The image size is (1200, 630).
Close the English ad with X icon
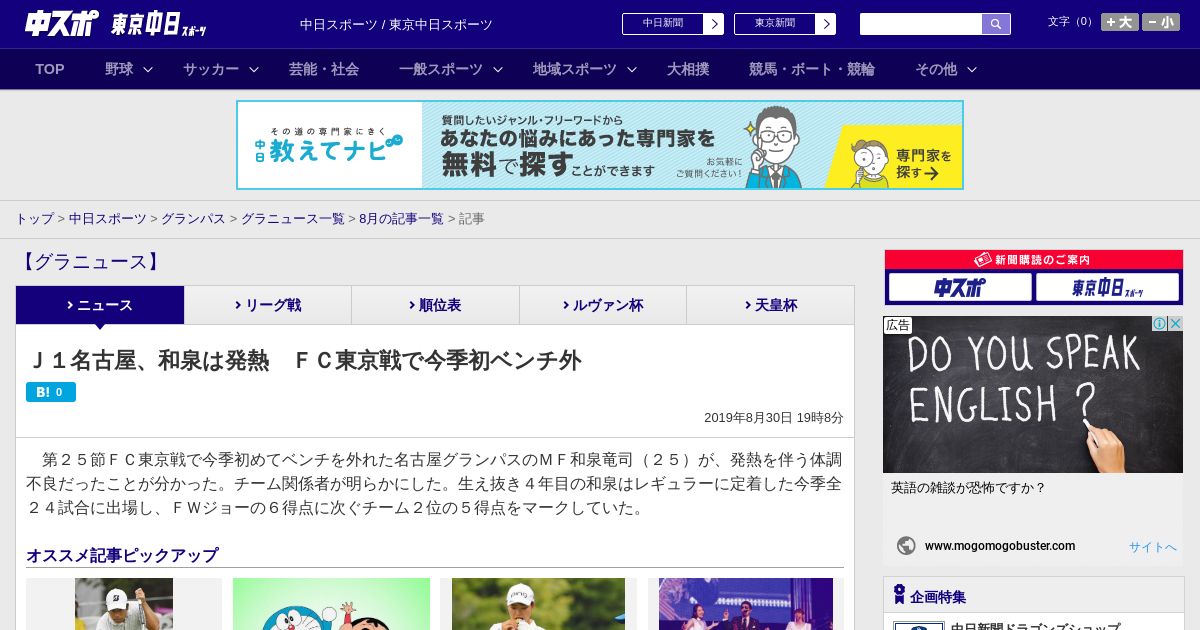(1176, 324)
